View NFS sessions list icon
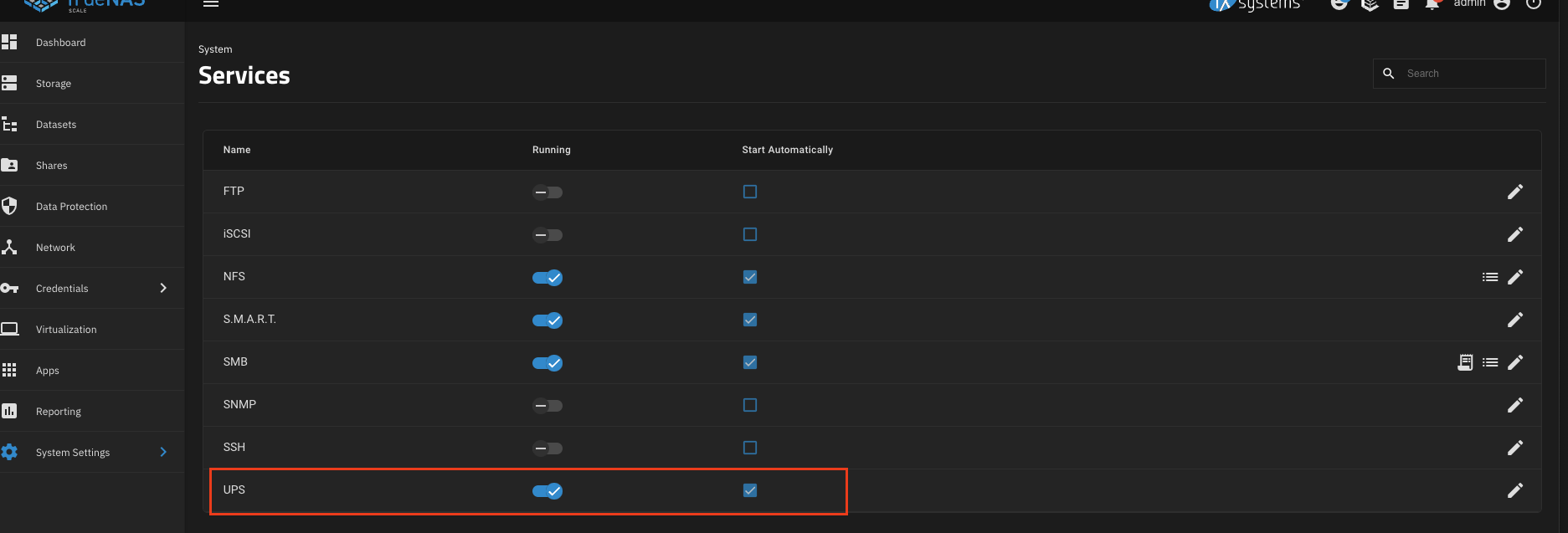The height and width of the screenshot is (533, 1568). click(1490, 277)
